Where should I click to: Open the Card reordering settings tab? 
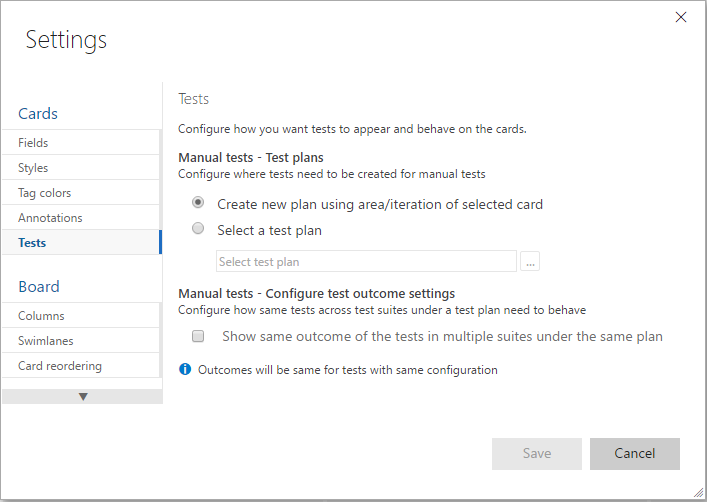(x=81, y=366)
